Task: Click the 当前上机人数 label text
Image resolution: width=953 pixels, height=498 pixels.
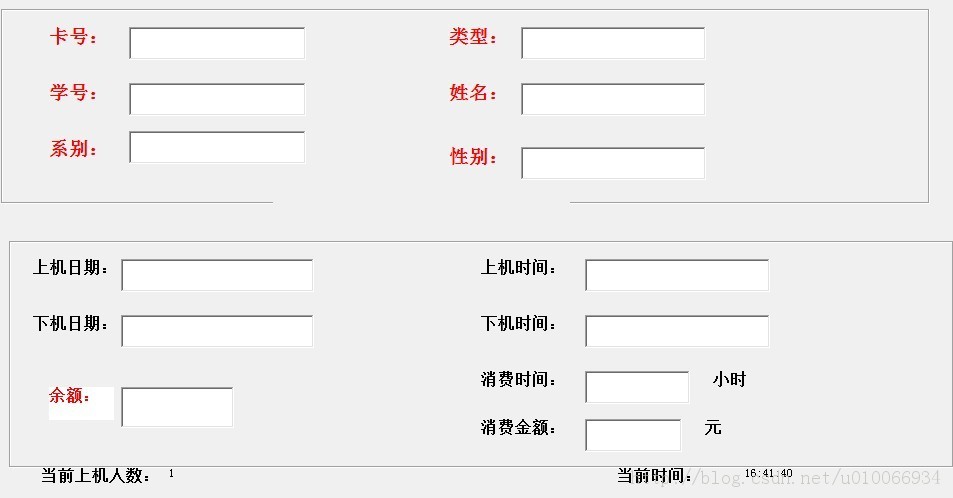Action: click(96, 475)
